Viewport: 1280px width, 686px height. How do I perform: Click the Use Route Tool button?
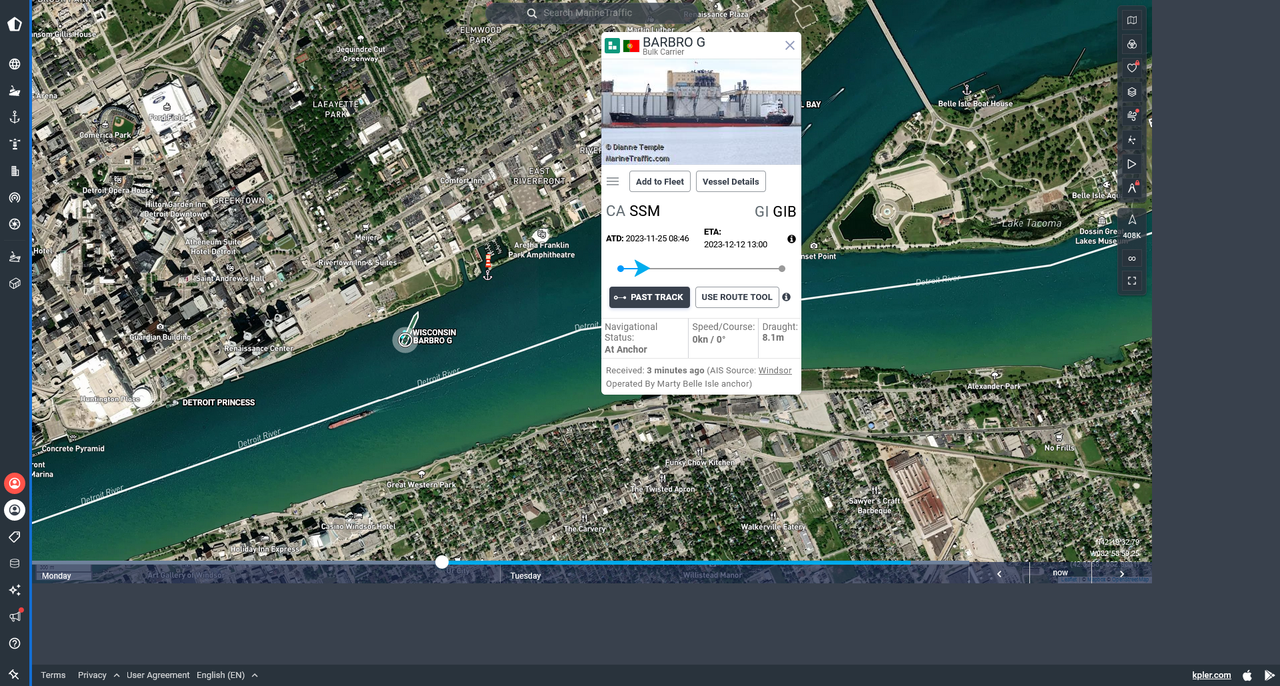(x=737, y=297)
